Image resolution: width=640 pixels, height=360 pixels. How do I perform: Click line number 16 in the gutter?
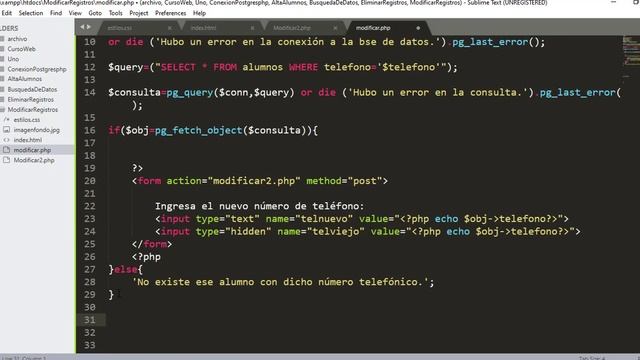click(90, 130)
